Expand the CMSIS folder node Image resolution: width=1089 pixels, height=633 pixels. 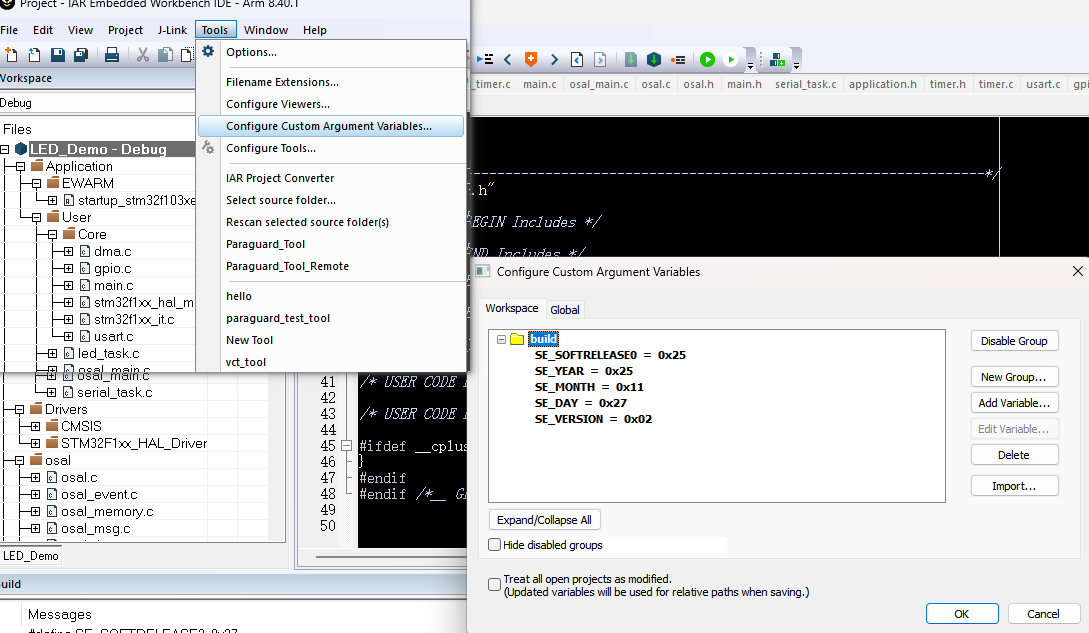tap(35, 426)
